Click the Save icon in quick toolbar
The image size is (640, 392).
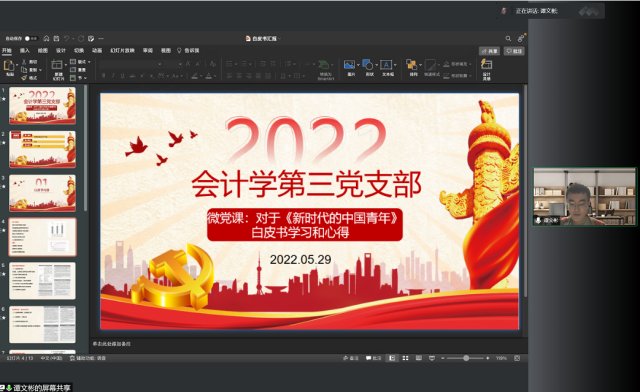[57, 38]
